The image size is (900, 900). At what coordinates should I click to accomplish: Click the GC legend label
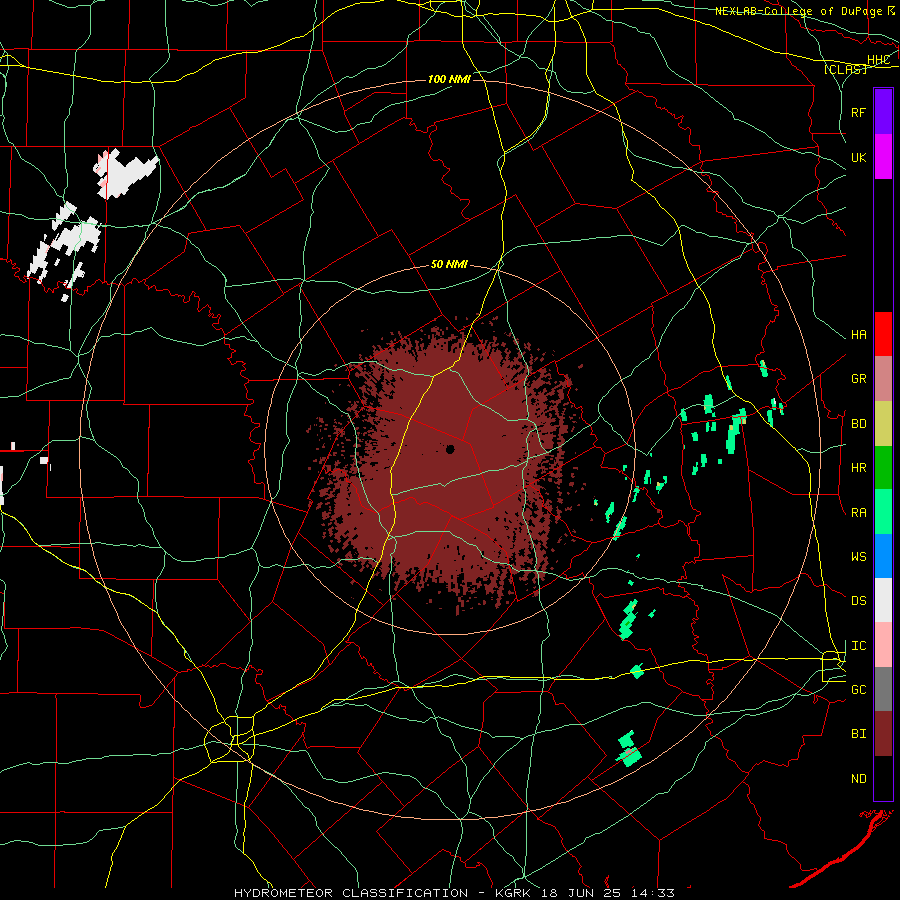[858, 690]
